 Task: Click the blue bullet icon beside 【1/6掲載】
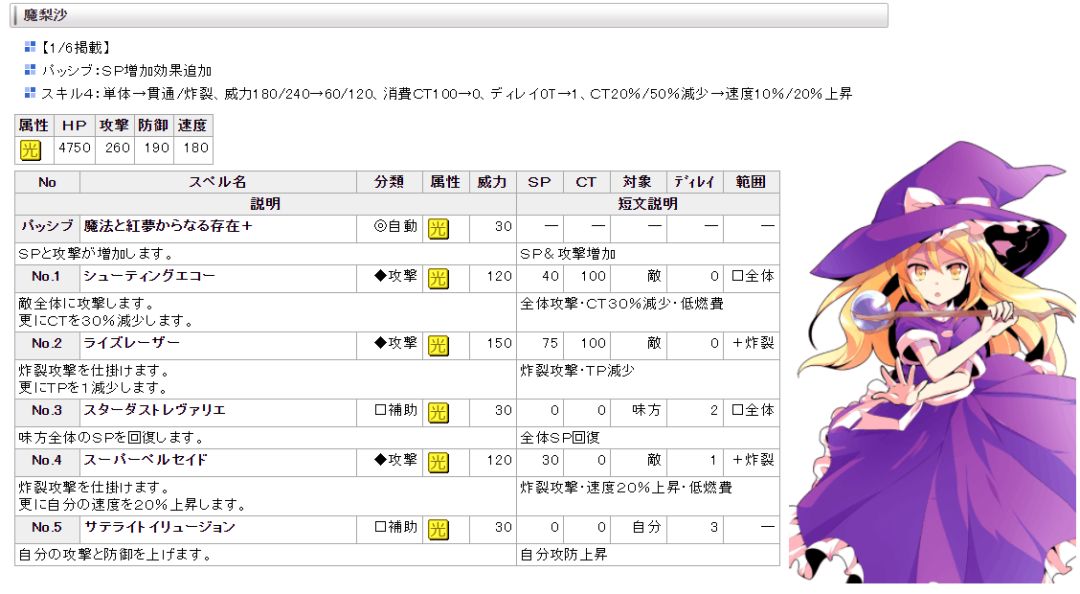point(30,47)
